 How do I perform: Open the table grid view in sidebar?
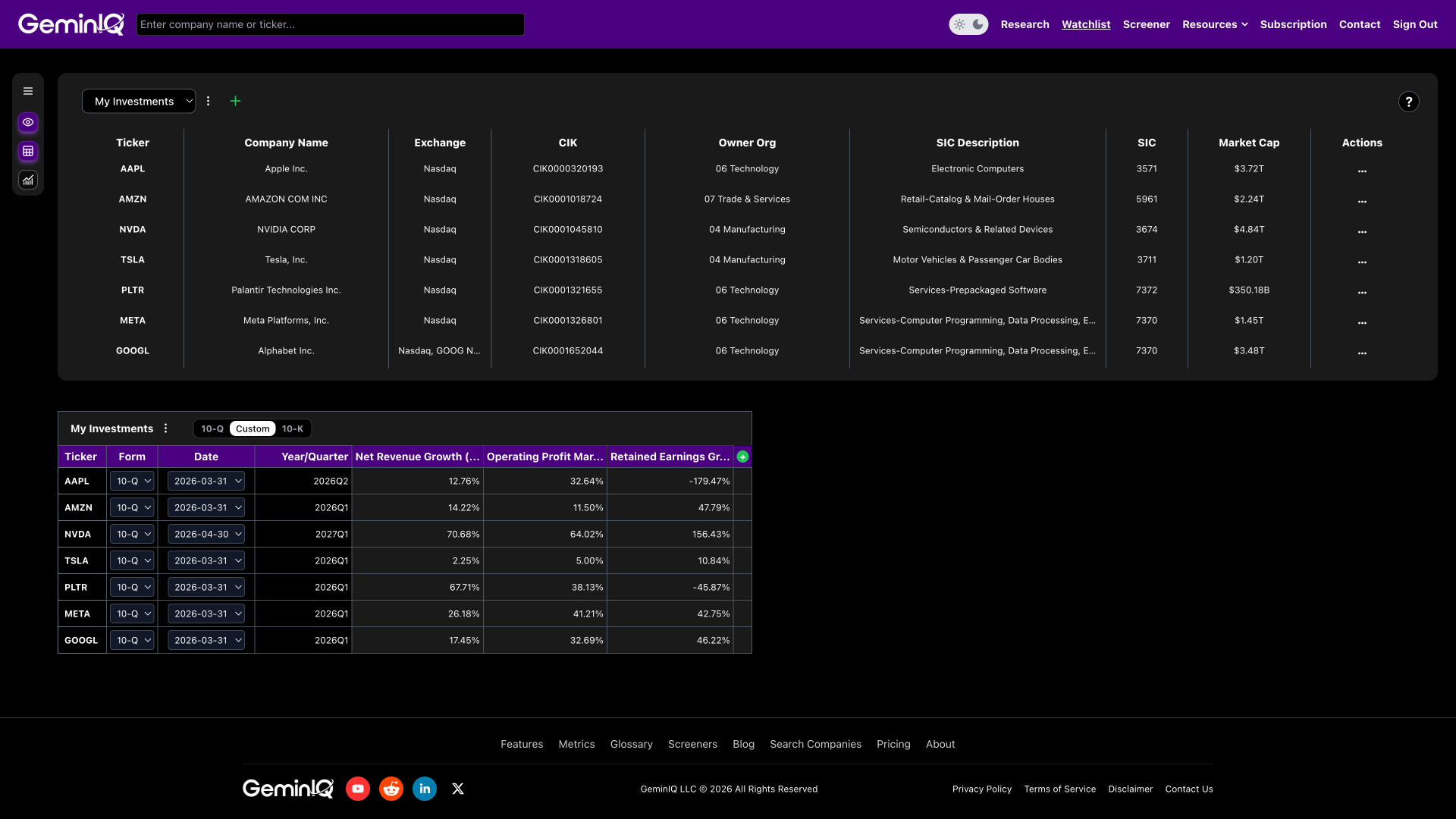coord(28,151)
